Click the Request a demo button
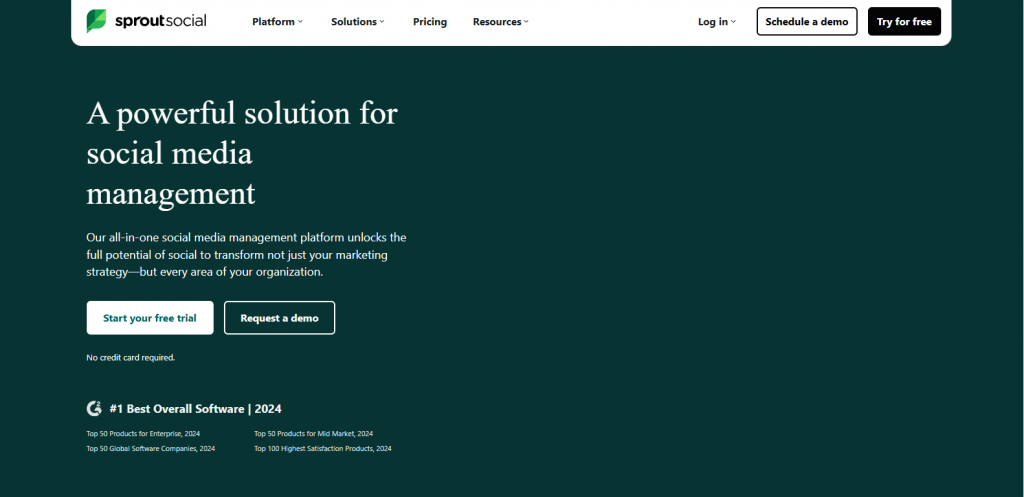1024x497 pixels. point(279,318)
